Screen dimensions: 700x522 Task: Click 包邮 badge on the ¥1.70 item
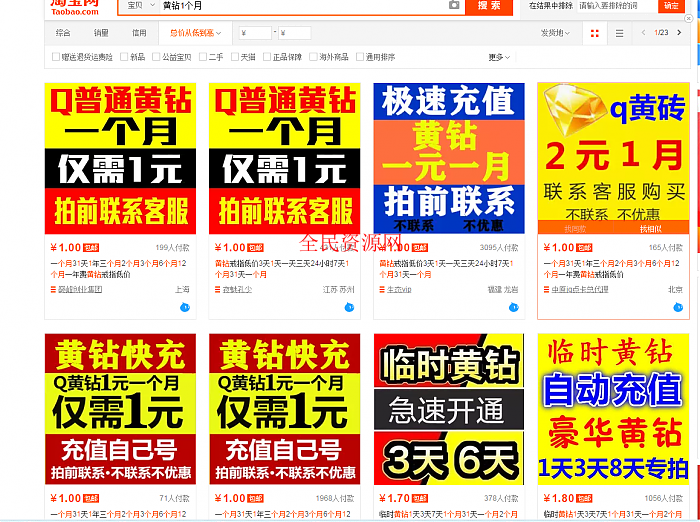420,498
